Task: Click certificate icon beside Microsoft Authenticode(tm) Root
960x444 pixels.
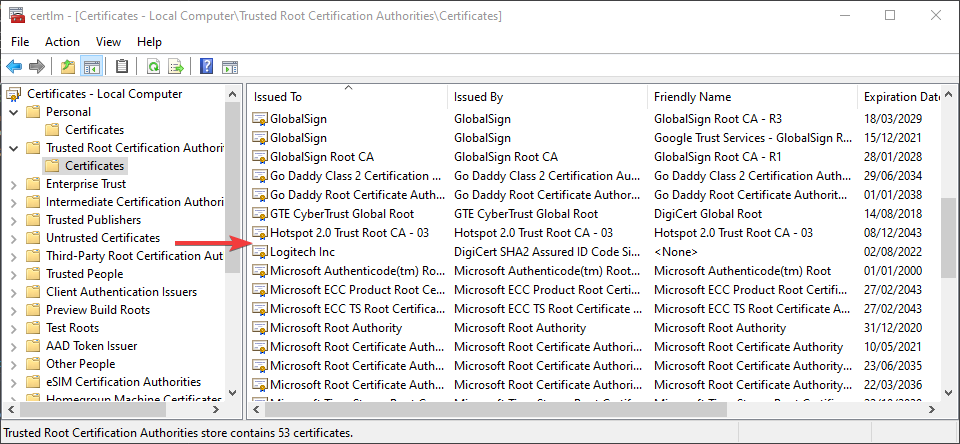Action: [260, 271]
